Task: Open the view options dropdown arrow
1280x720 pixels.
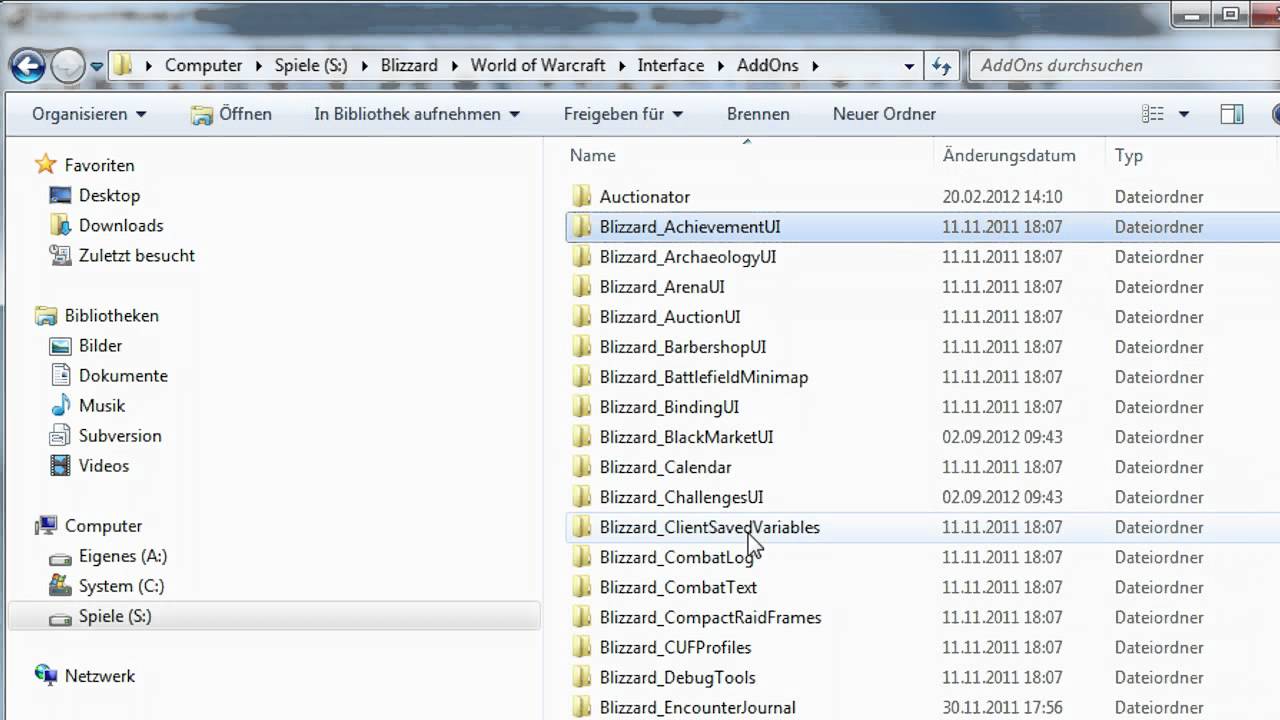Action: point(1184,114)
